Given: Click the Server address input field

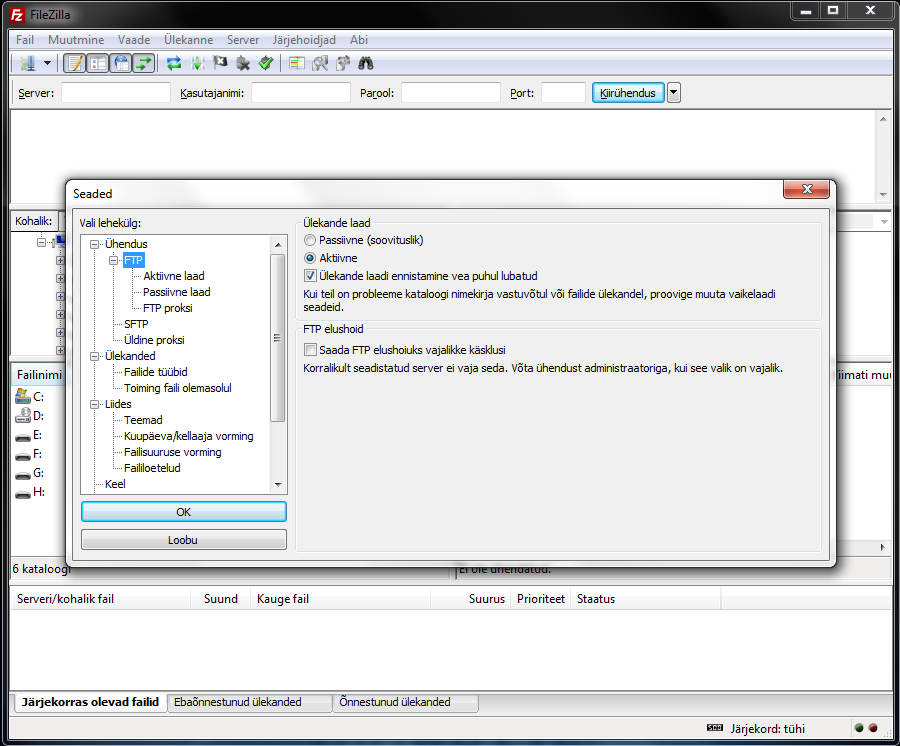Looking at the screenshot, I should [116, 92].
